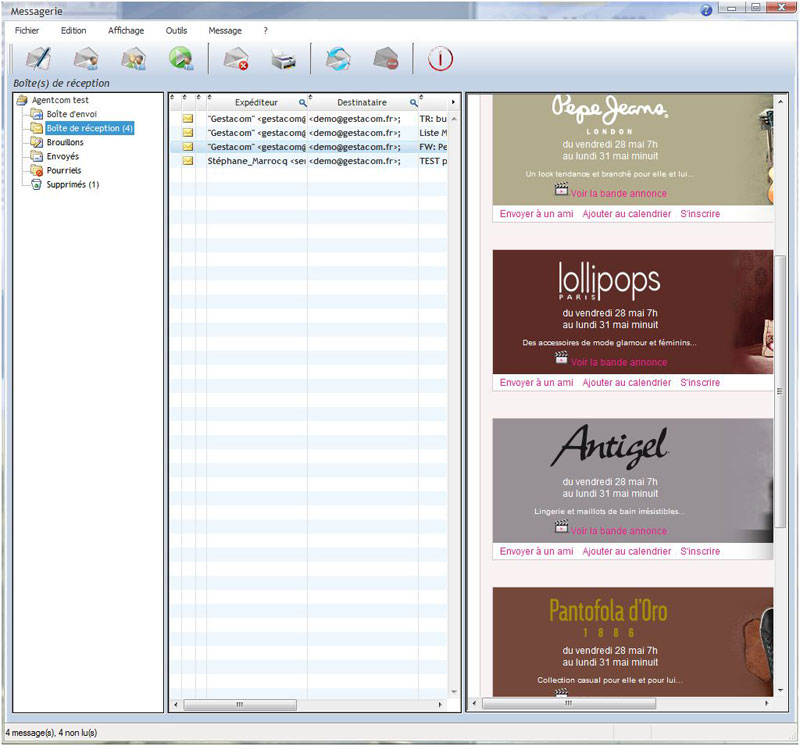The image size is (800, 746).
Task: Click the preview pane vertical scrollbar thumb
Action: [780, 391]
